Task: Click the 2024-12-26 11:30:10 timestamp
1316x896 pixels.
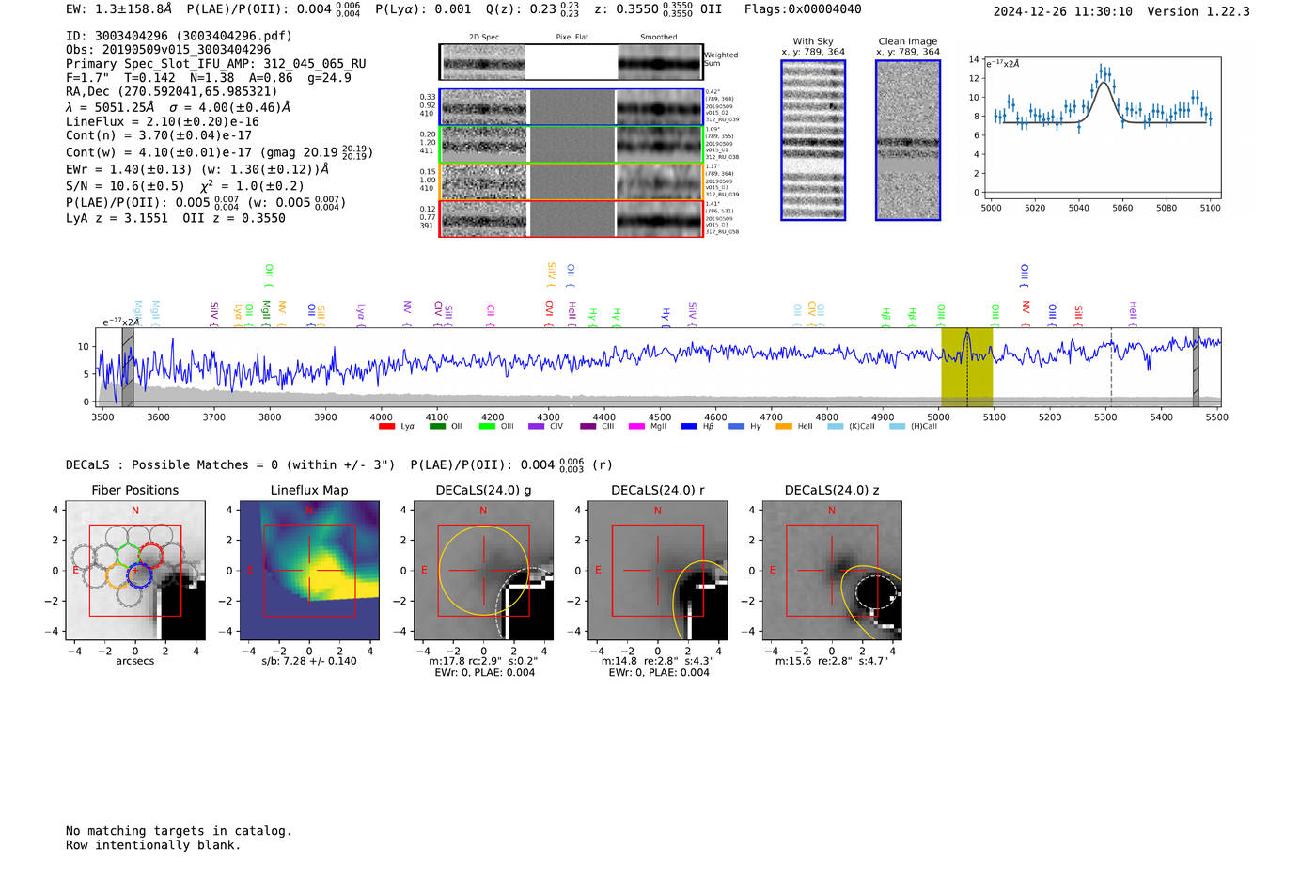Action: [1063, 11]
